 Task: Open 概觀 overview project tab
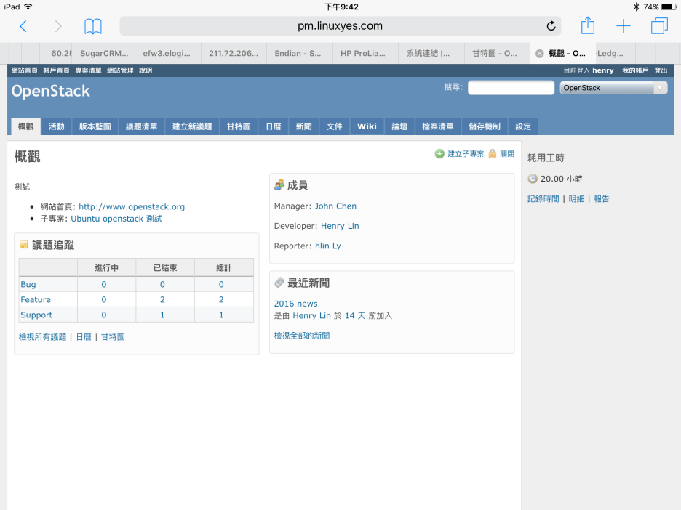tap(26, 126)
